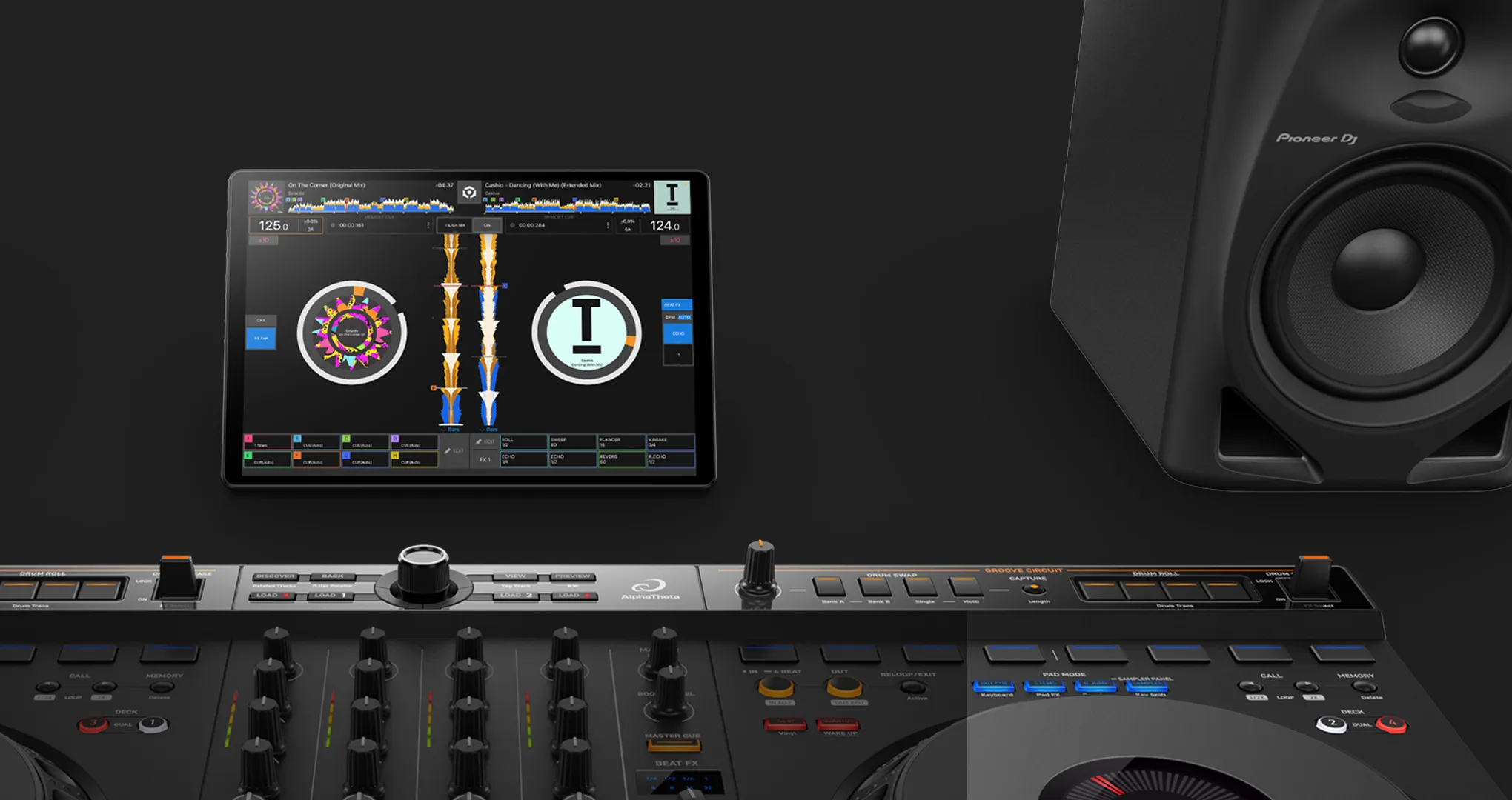Click the left pencil EDIT button
The height and width of the screenshot is (800, 1512).
[454, 450]
